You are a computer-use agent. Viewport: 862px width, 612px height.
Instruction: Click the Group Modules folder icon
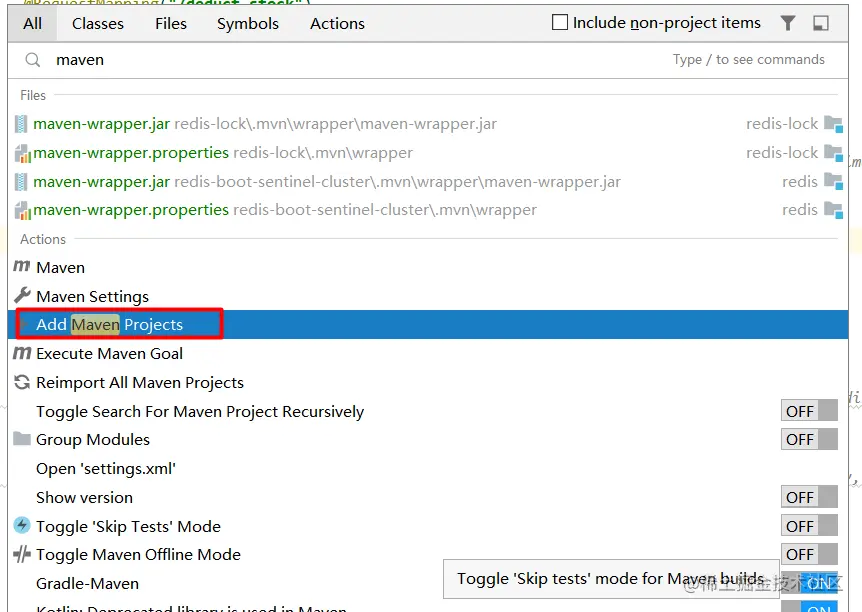(x=22, y=439)
